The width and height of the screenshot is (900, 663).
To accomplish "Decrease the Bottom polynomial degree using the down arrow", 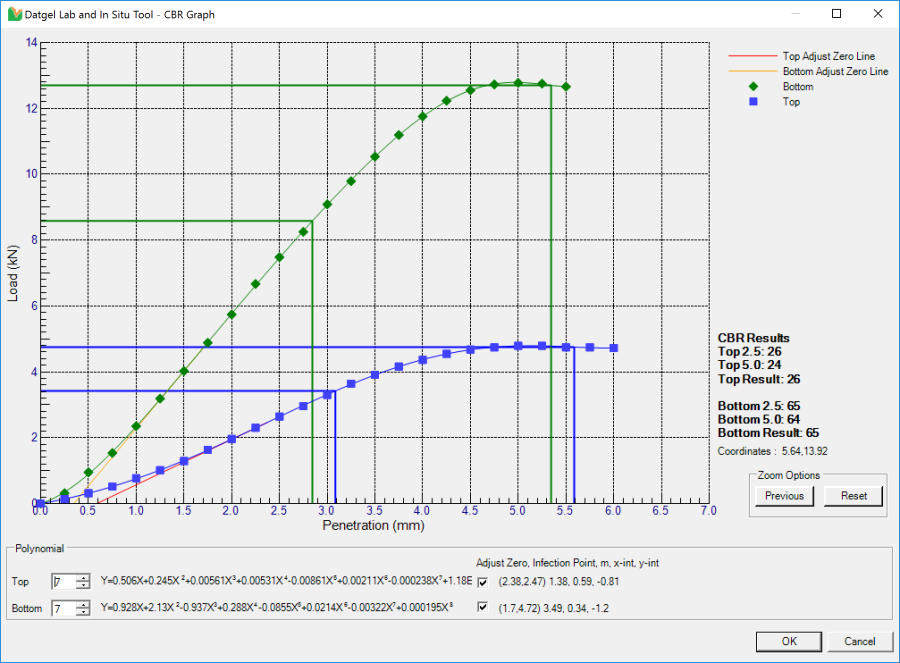I will (84, 612).
